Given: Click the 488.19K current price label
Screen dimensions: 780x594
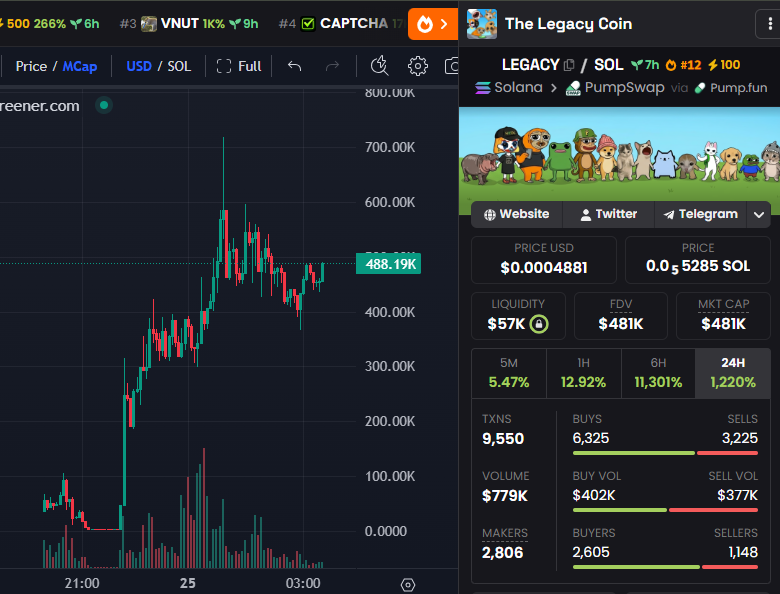Looking at the screenshot, I should pos(389,264).
